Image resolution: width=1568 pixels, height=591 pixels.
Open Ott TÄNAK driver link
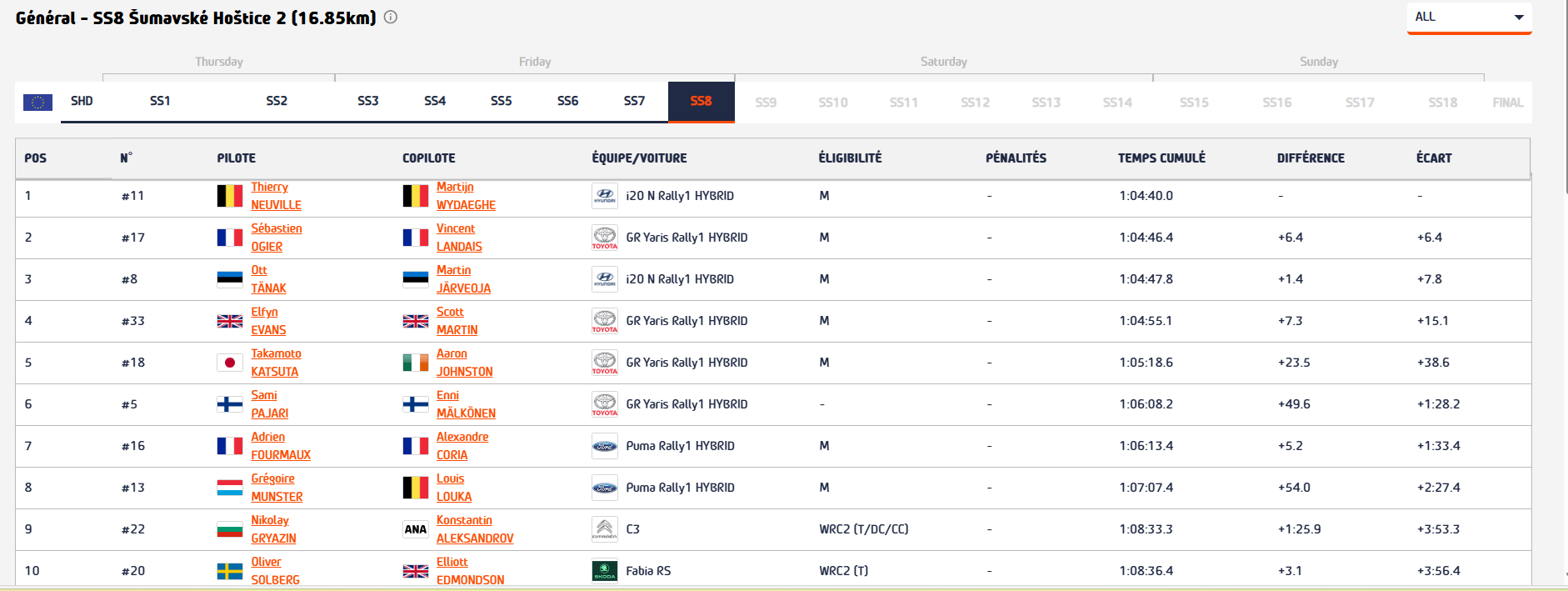[268, 279]
